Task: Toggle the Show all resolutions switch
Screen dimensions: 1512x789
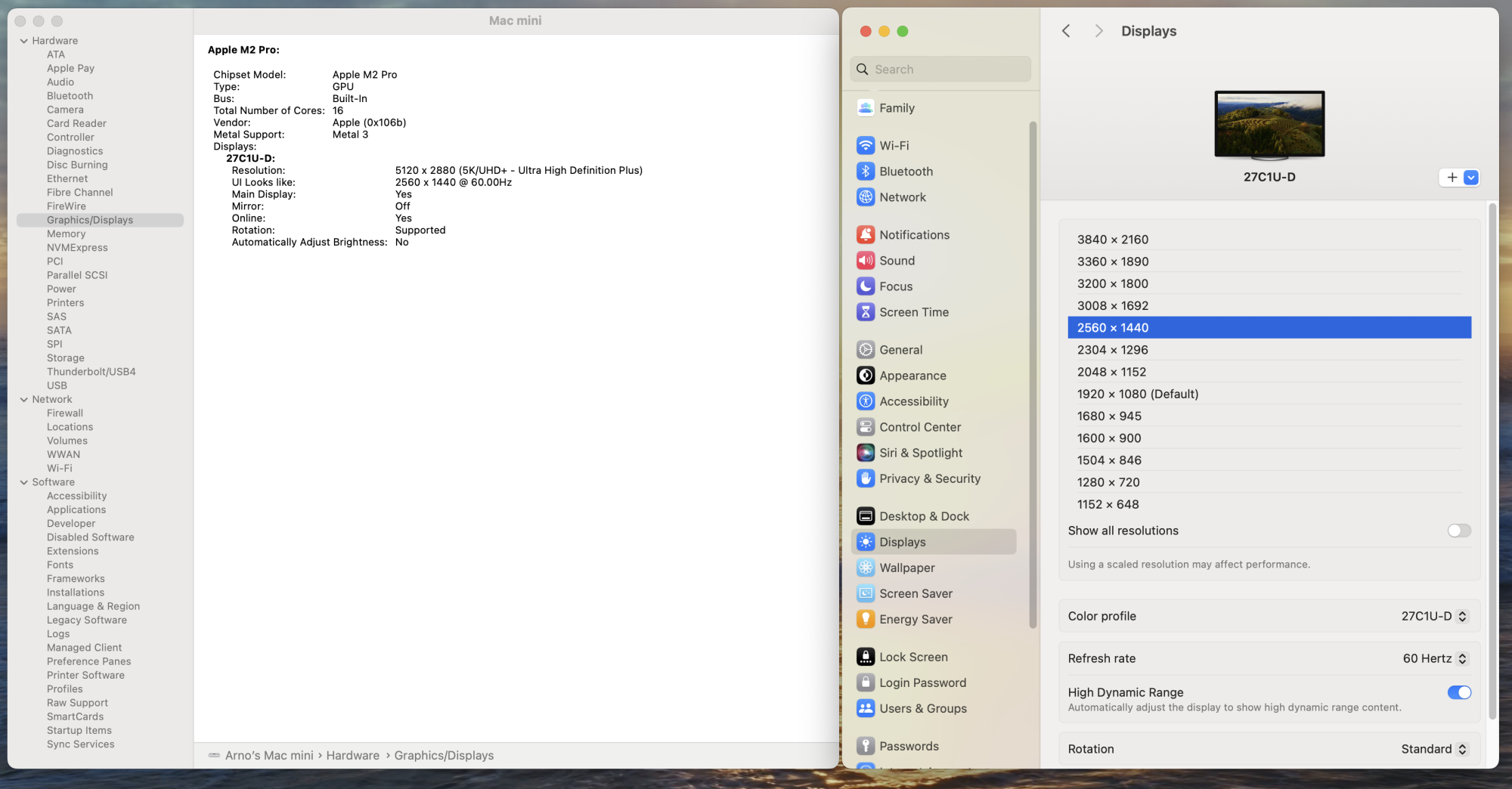Action: coord(1459,531)
